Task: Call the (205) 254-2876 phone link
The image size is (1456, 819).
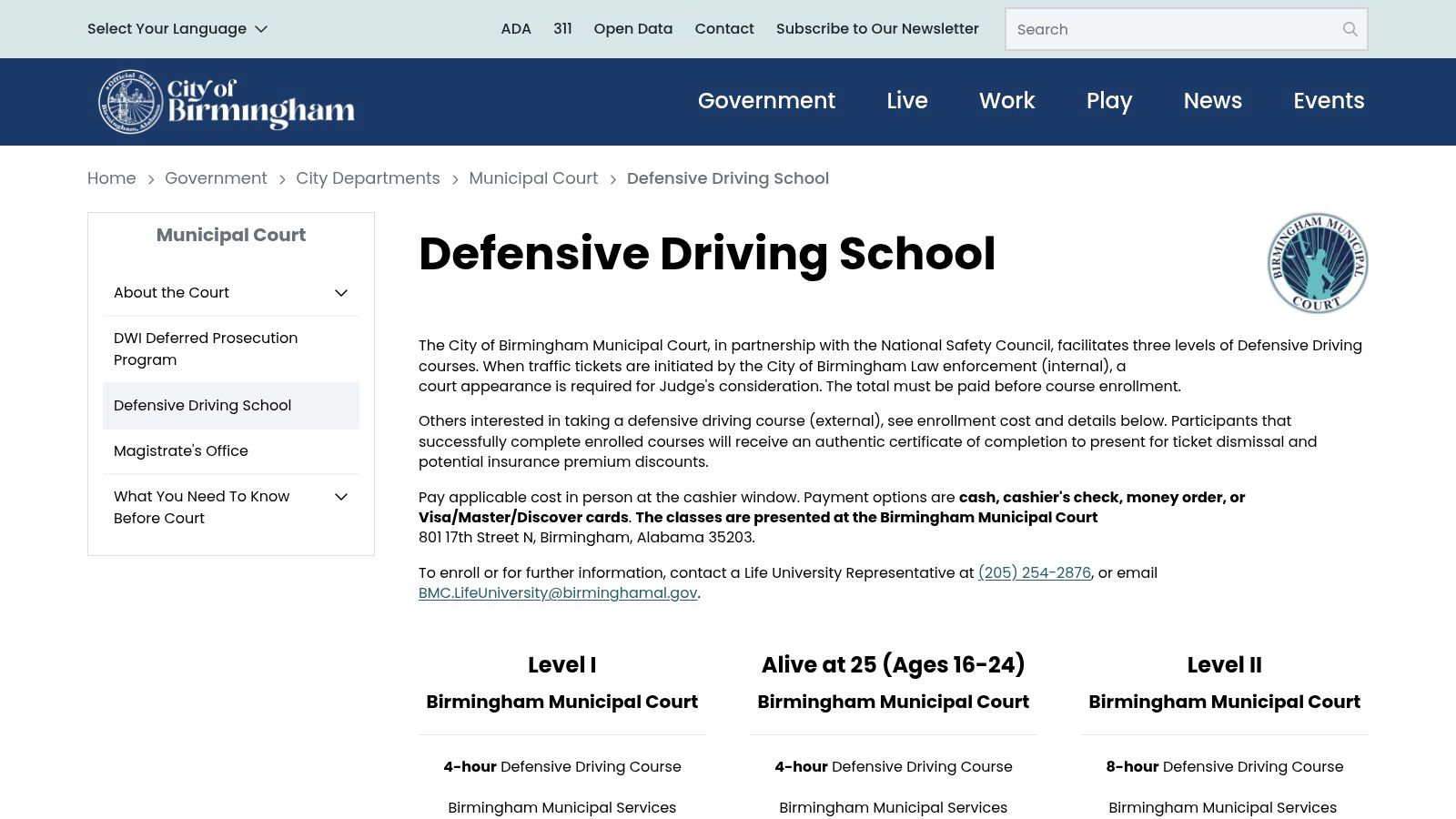Action: (1034, 572)
